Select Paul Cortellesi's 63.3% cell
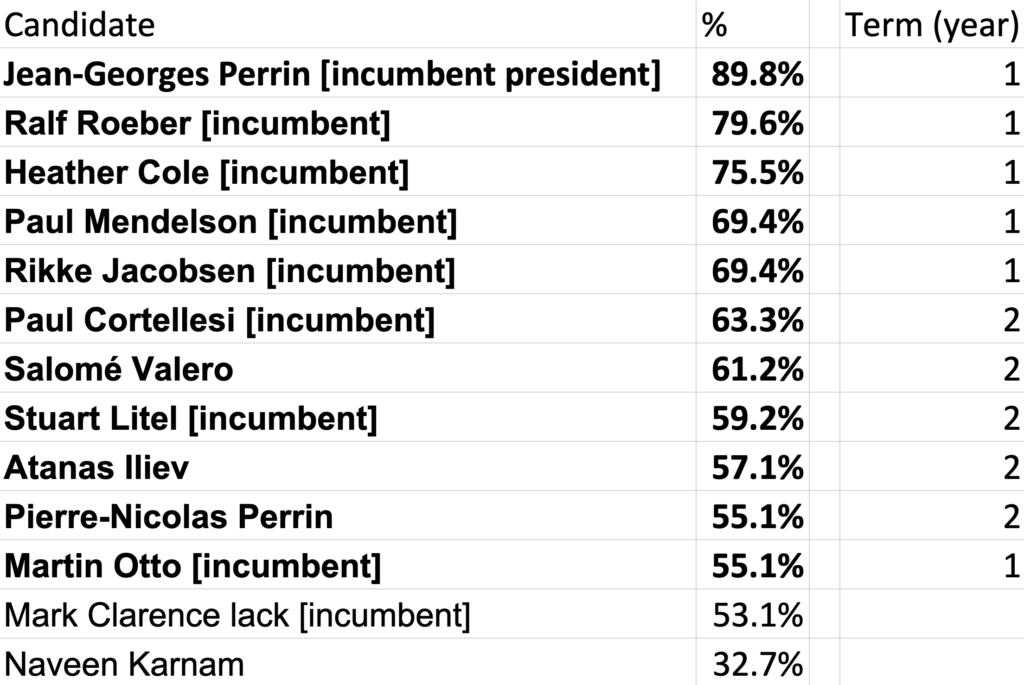The image size is (1024, 685). 753,319
